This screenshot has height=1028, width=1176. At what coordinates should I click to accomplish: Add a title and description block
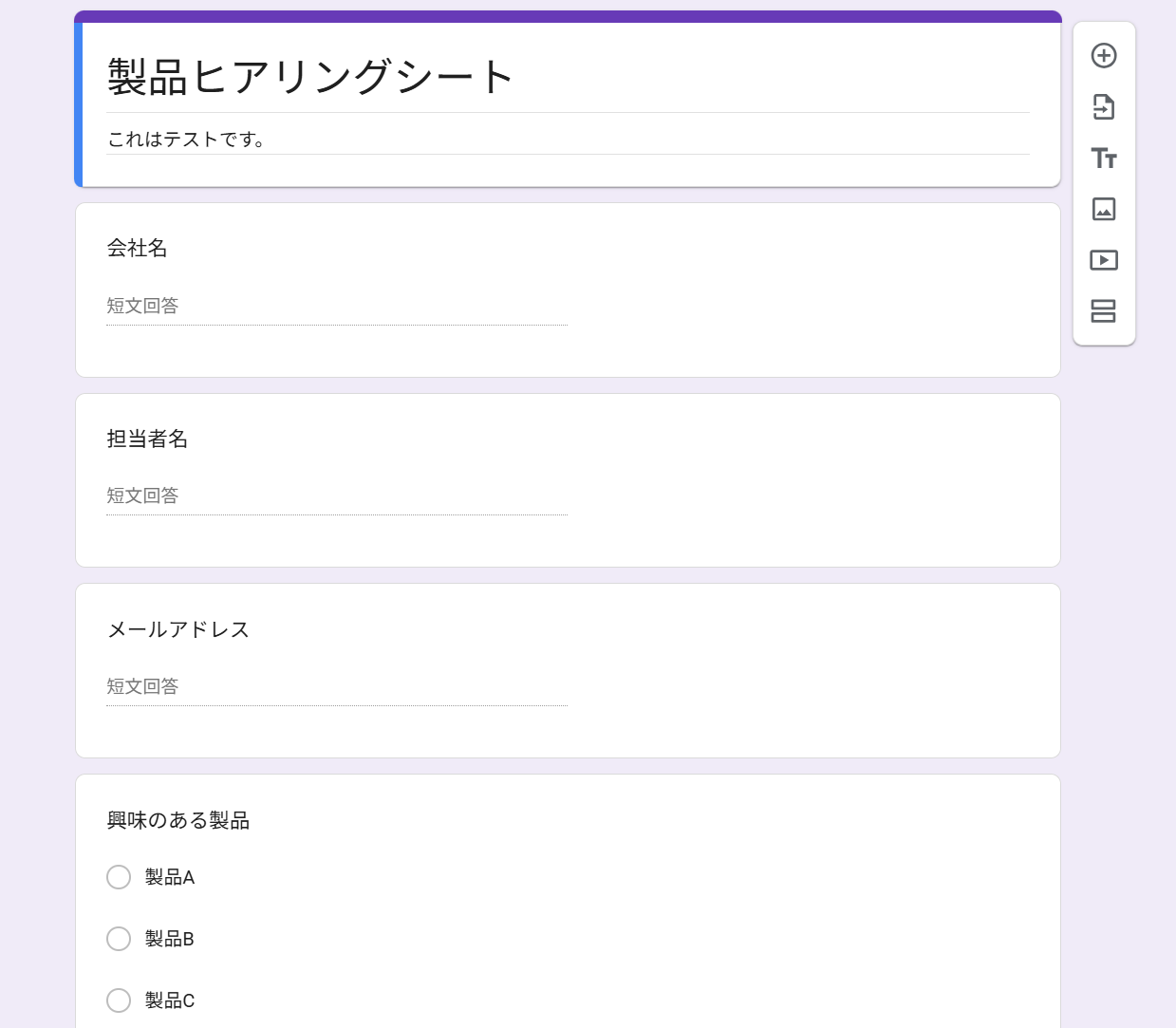tap(1104, 159)
